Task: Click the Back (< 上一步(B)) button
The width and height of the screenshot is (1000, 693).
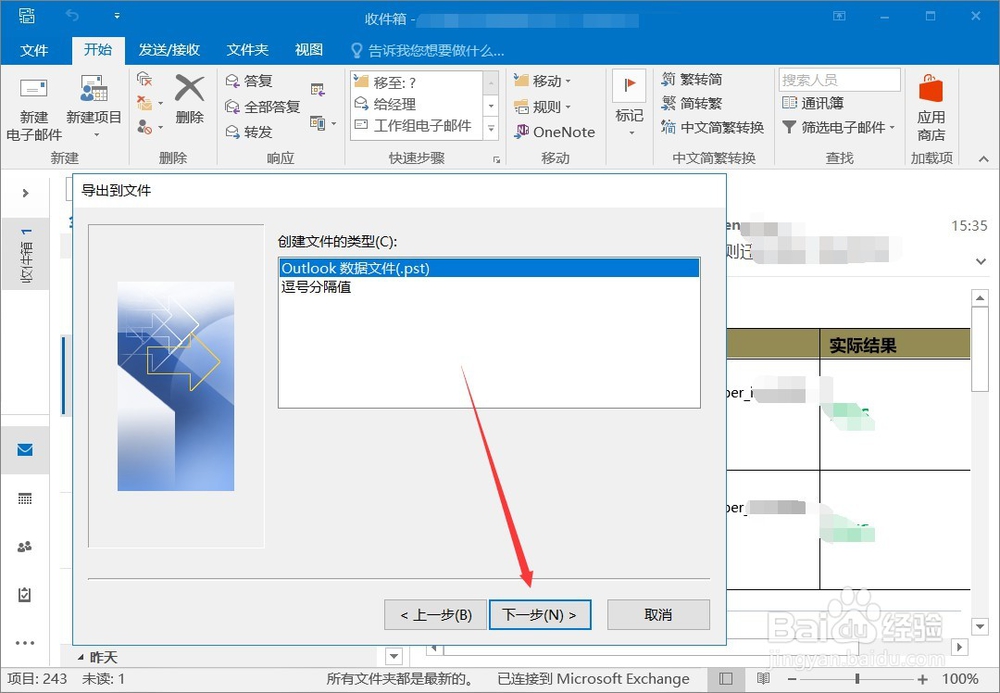Action: coord(436,615)
